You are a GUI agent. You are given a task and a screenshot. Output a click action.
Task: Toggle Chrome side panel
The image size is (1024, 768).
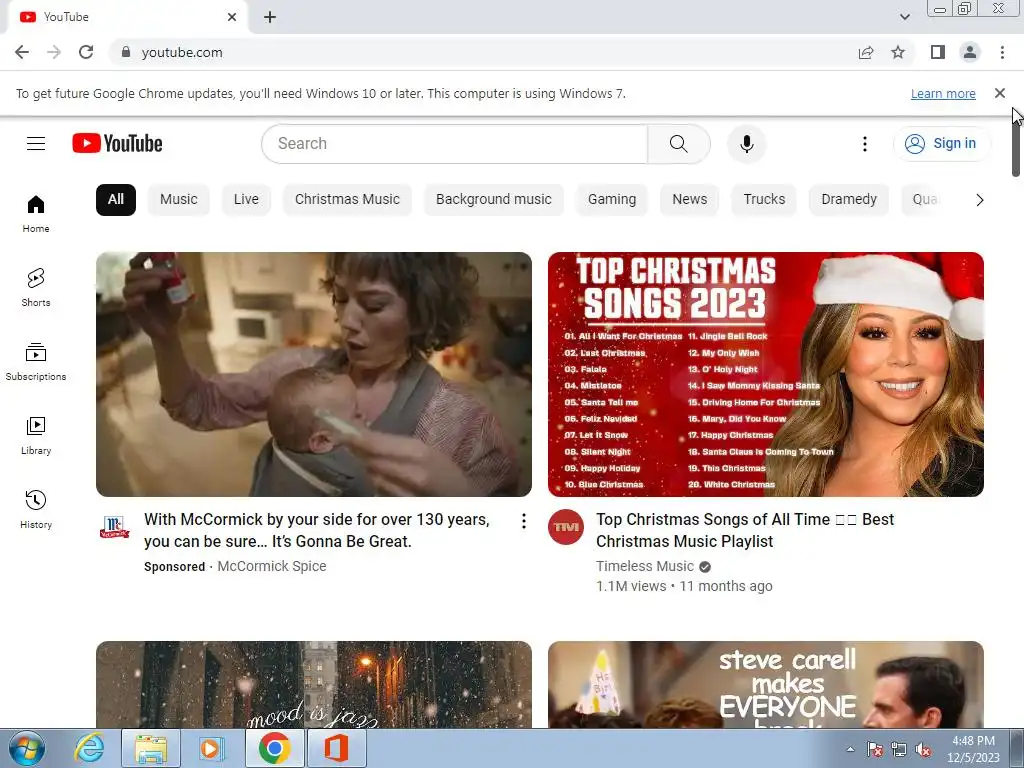click(x=938, y=52)
